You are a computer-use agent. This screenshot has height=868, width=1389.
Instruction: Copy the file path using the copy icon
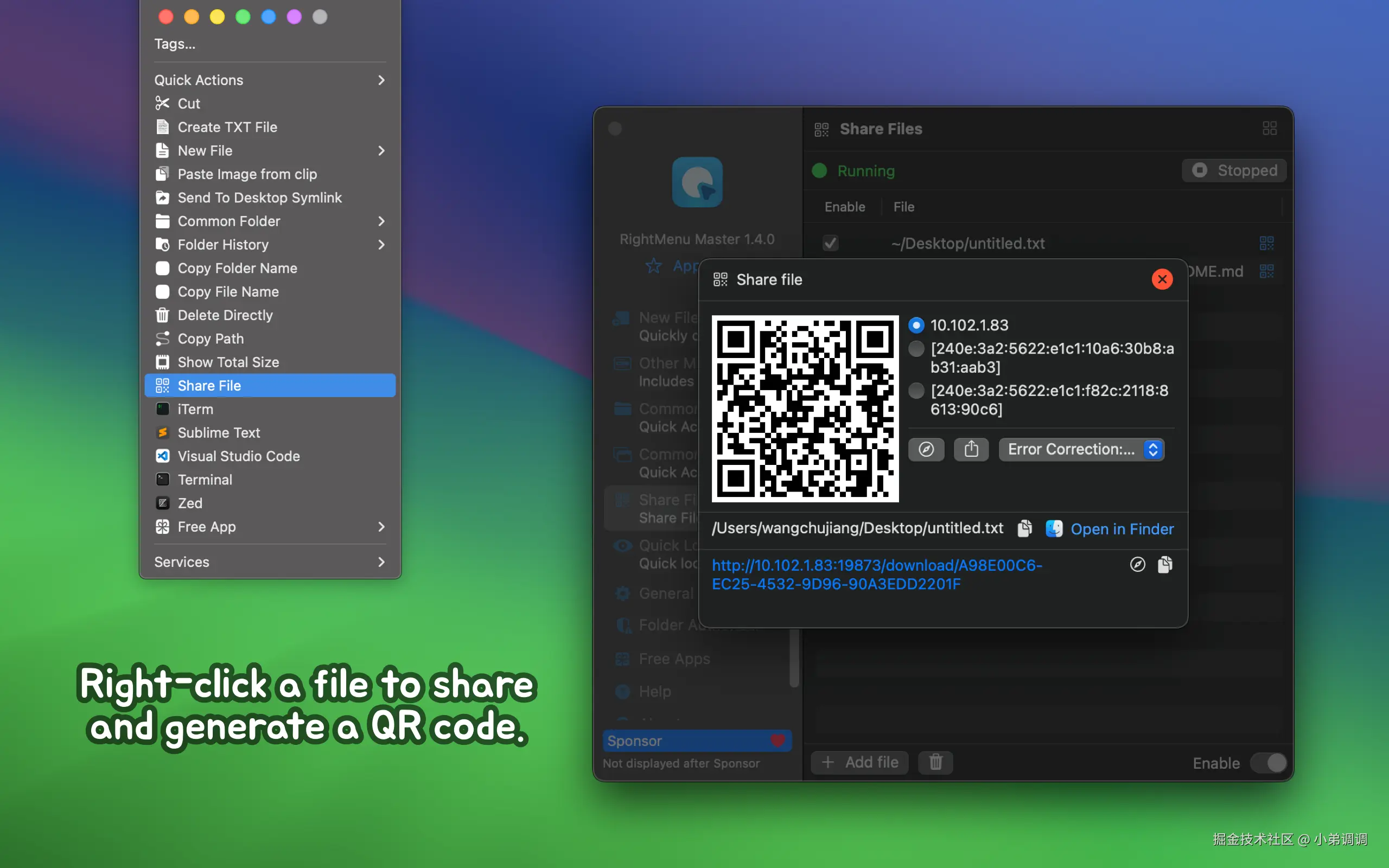tap(1024, 528)
